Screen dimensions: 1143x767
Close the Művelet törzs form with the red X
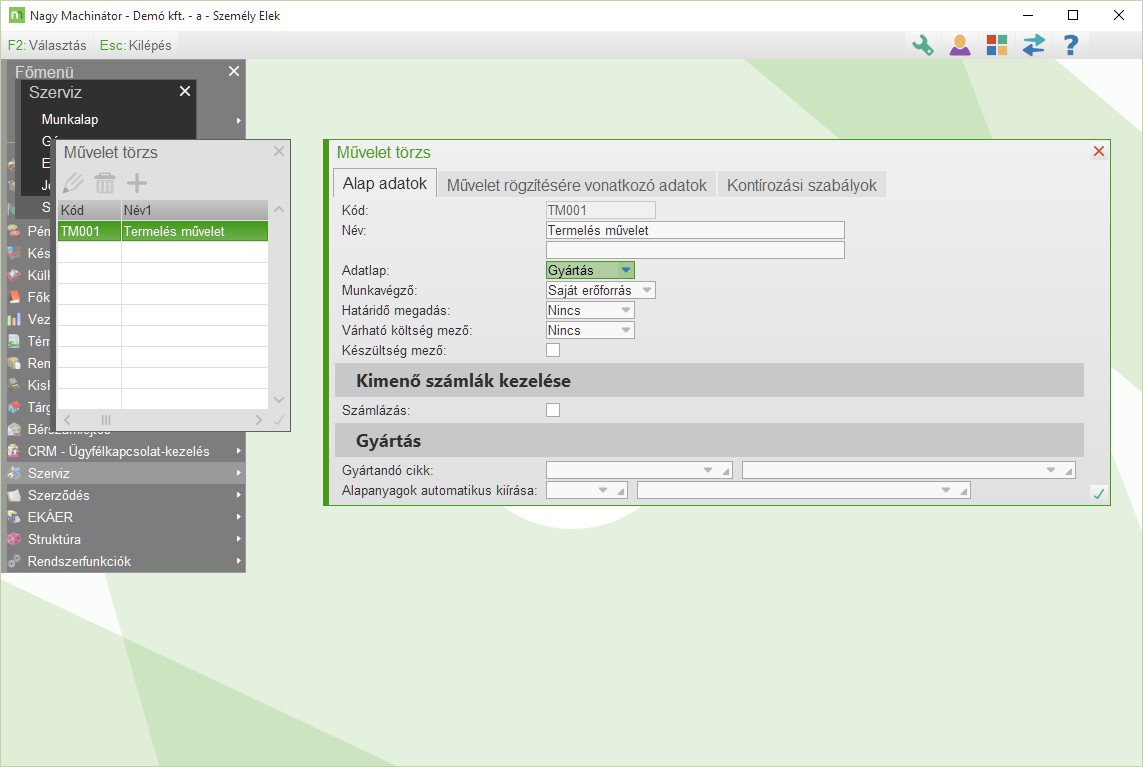[x=1099, y=151]
